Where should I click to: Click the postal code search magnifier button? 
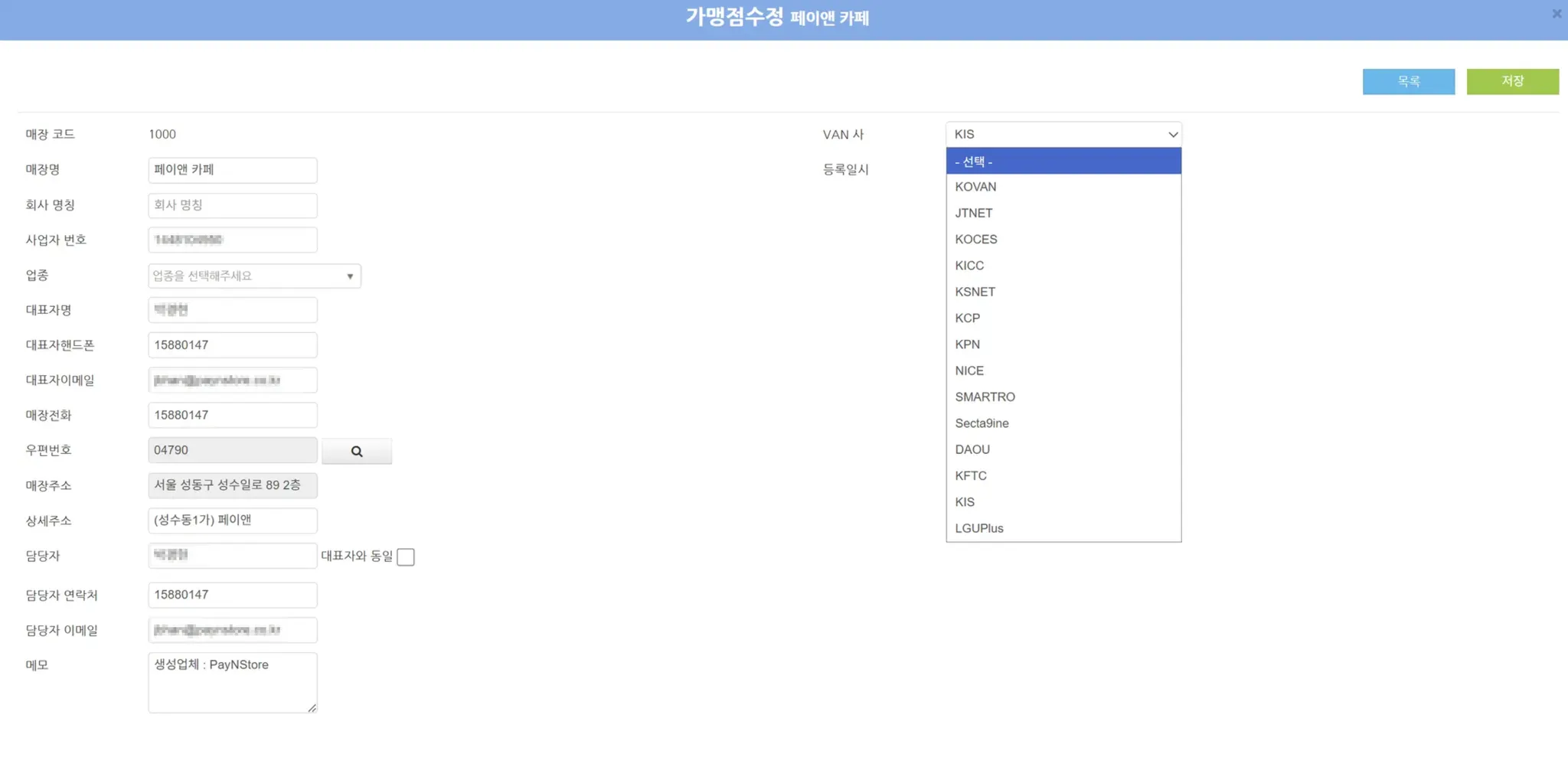click(x=357, y=451)
